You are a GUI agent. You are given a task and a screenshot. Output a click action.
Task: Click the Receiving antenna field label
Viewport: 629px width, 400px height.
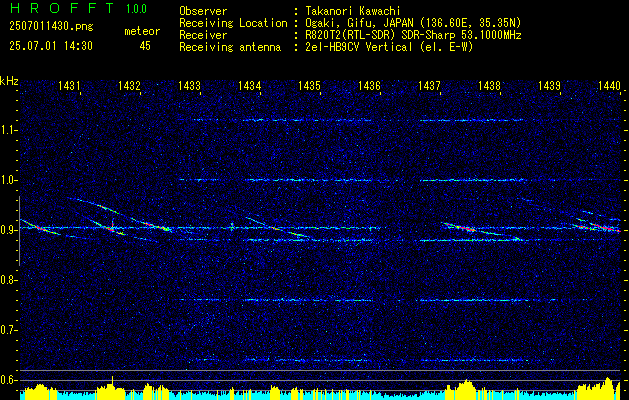(x=230, y=47)
